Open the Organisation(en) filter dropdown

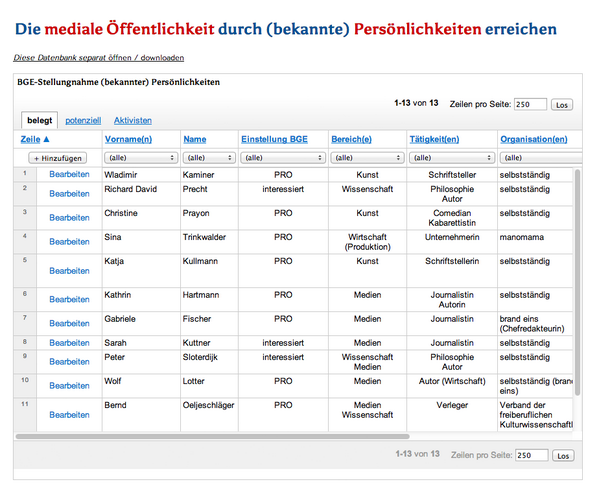pyautogui.click(x=541, y=158)
